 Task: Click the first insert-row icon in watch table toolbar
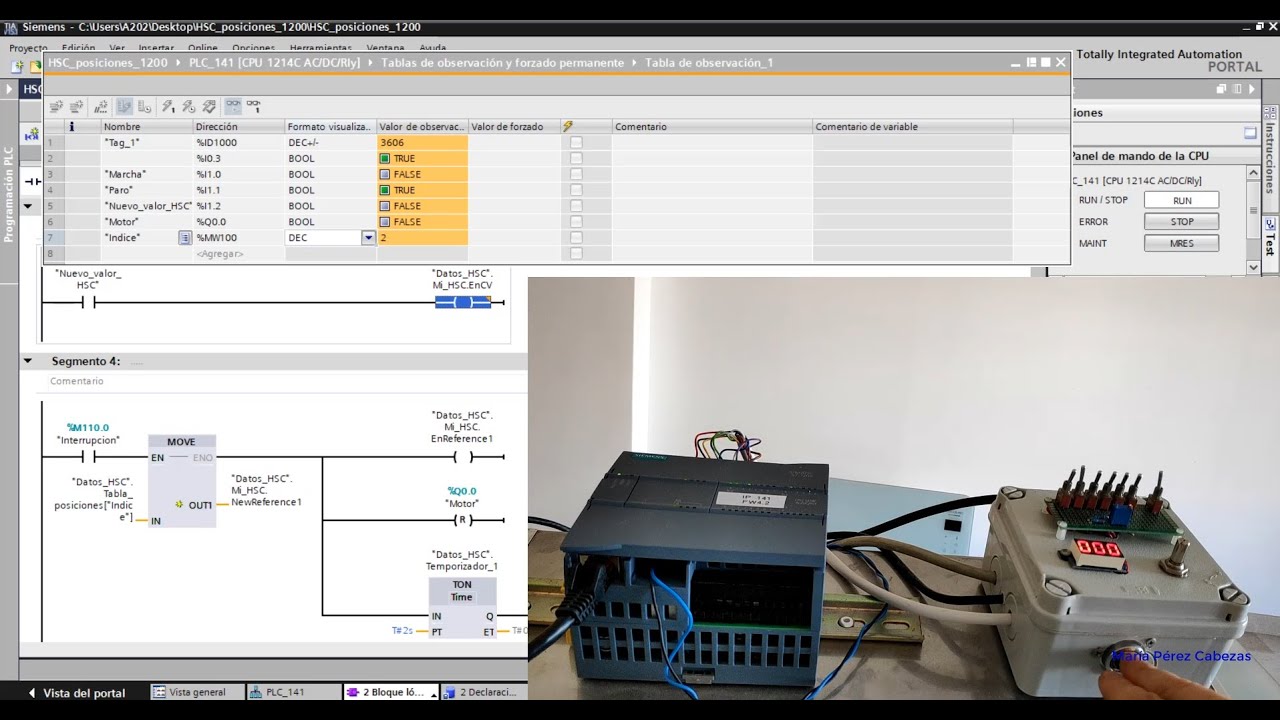[56, 106]
